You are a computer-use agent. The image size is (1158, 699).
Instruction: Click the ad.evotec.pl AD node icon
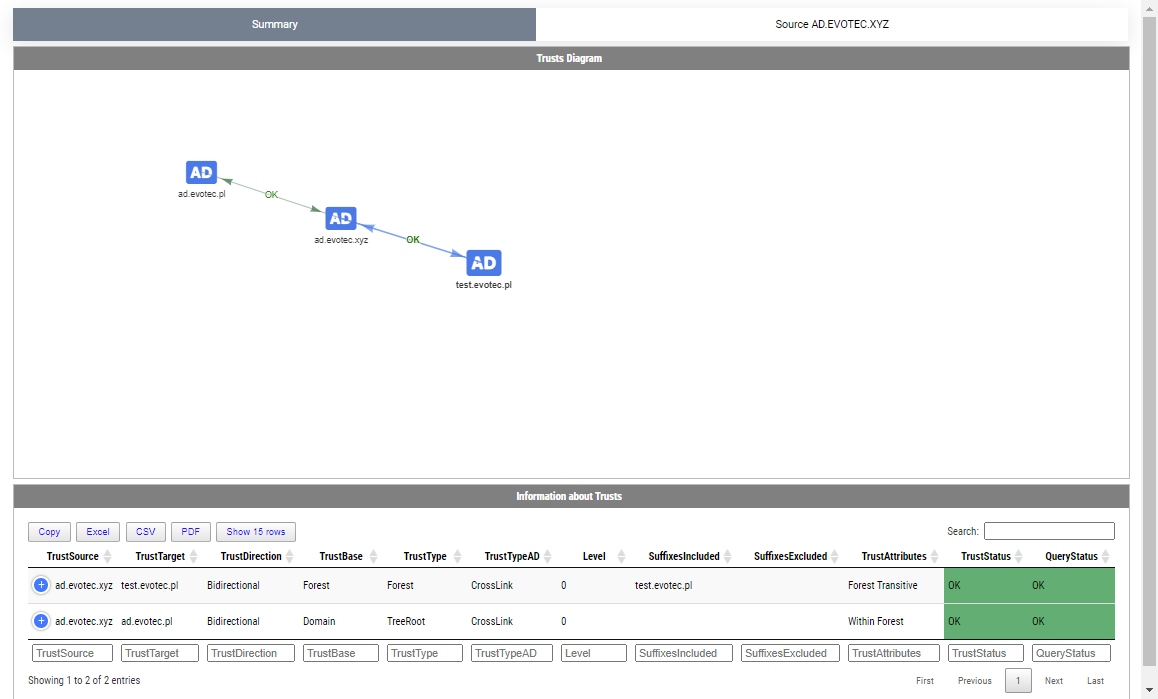pos(201,172)
